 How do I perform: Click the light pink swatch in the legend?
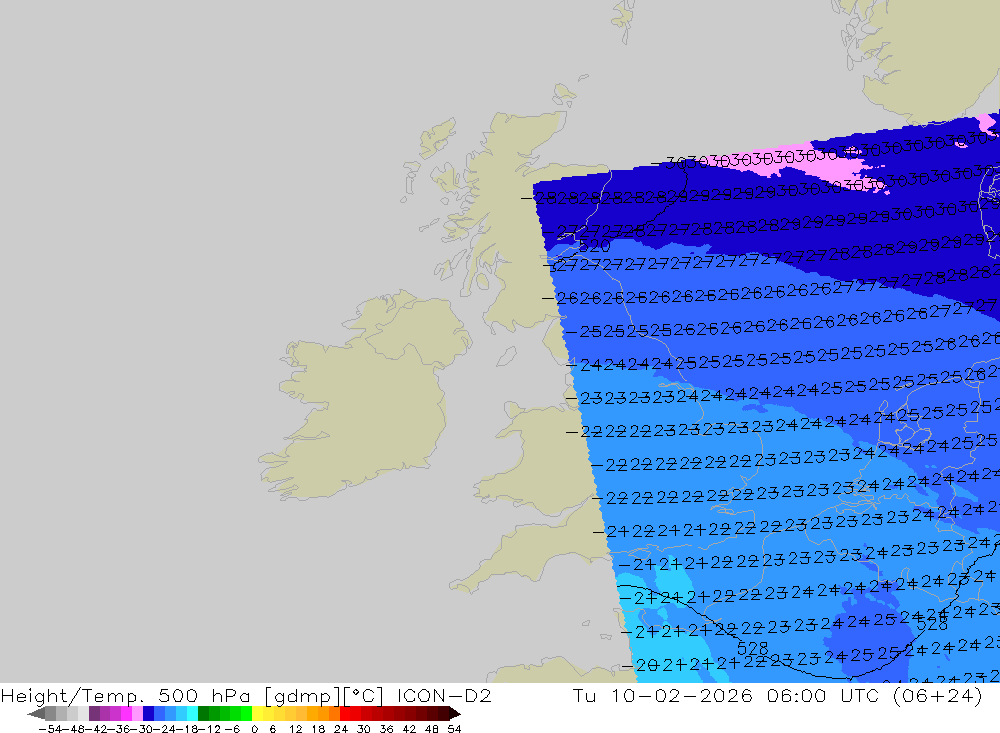(x=137, y=713)
